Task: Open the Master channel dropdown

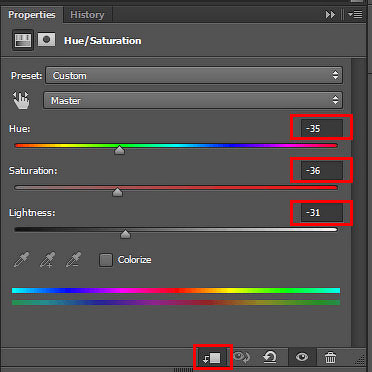Action: (193, 100)
